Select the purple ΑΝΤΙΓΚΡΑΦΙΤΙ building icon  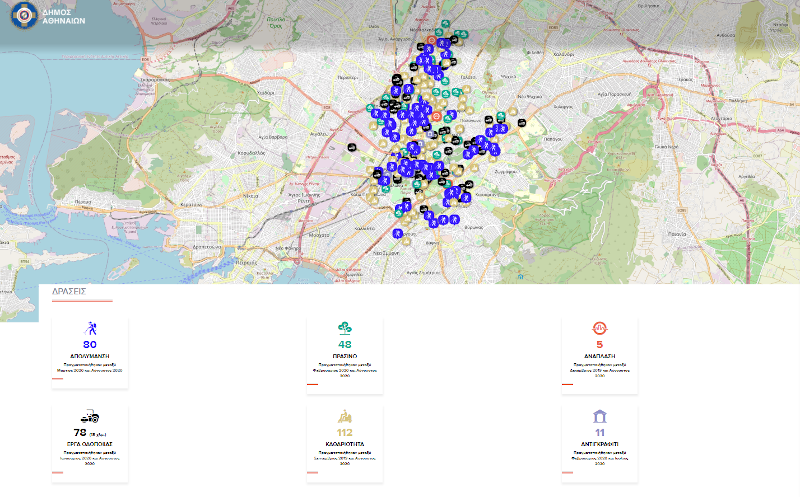click(600, 416)
